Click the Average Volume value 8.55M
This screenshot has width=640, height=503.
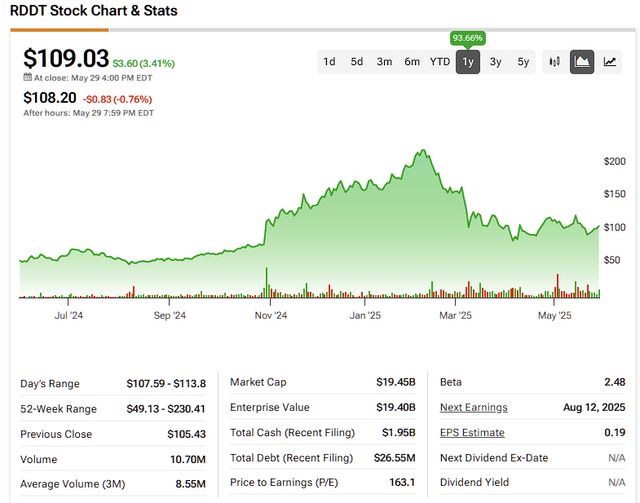point(191,484)
